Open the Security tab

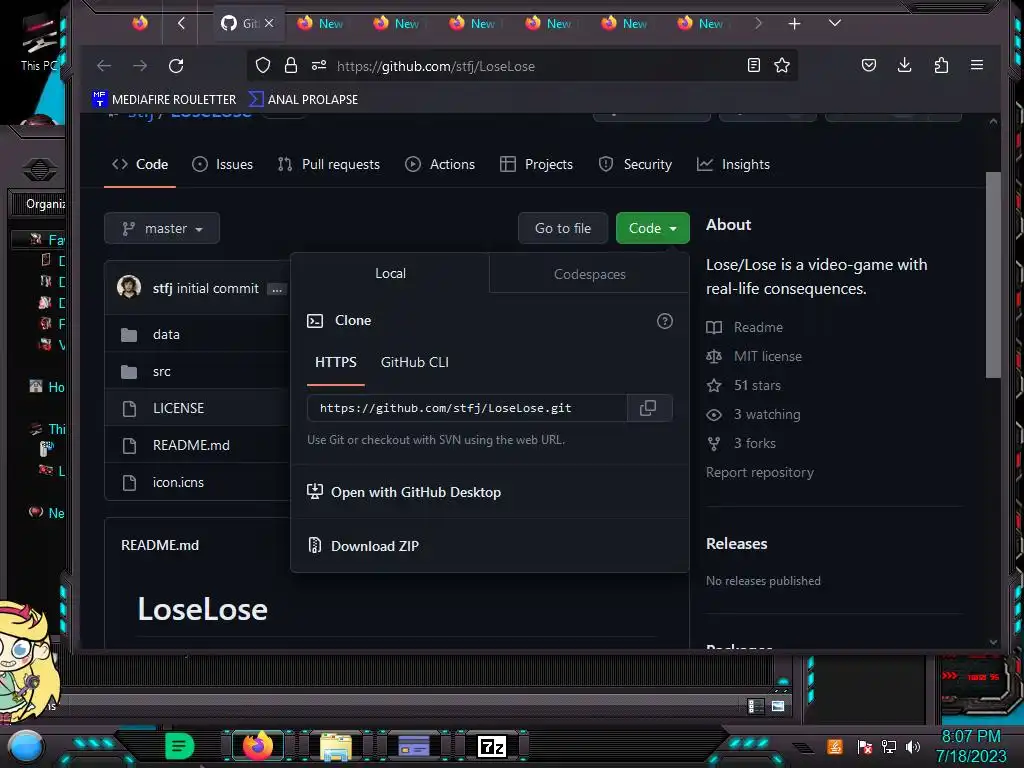click(635, 165)
